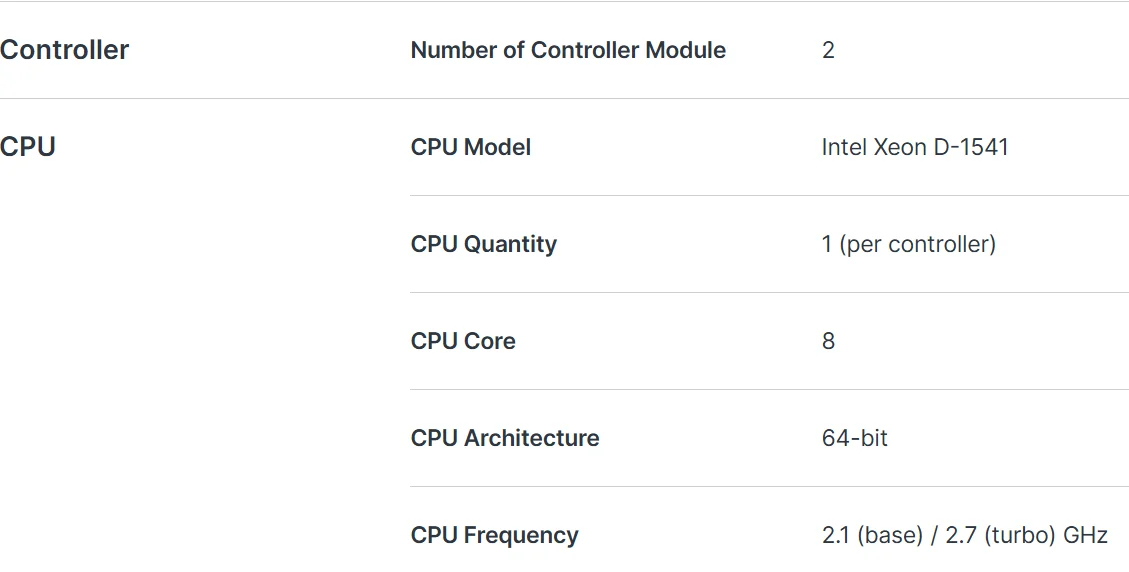Select the Number of Controller Module label
The image size is (1129, 572).
(x=568, y=50)
